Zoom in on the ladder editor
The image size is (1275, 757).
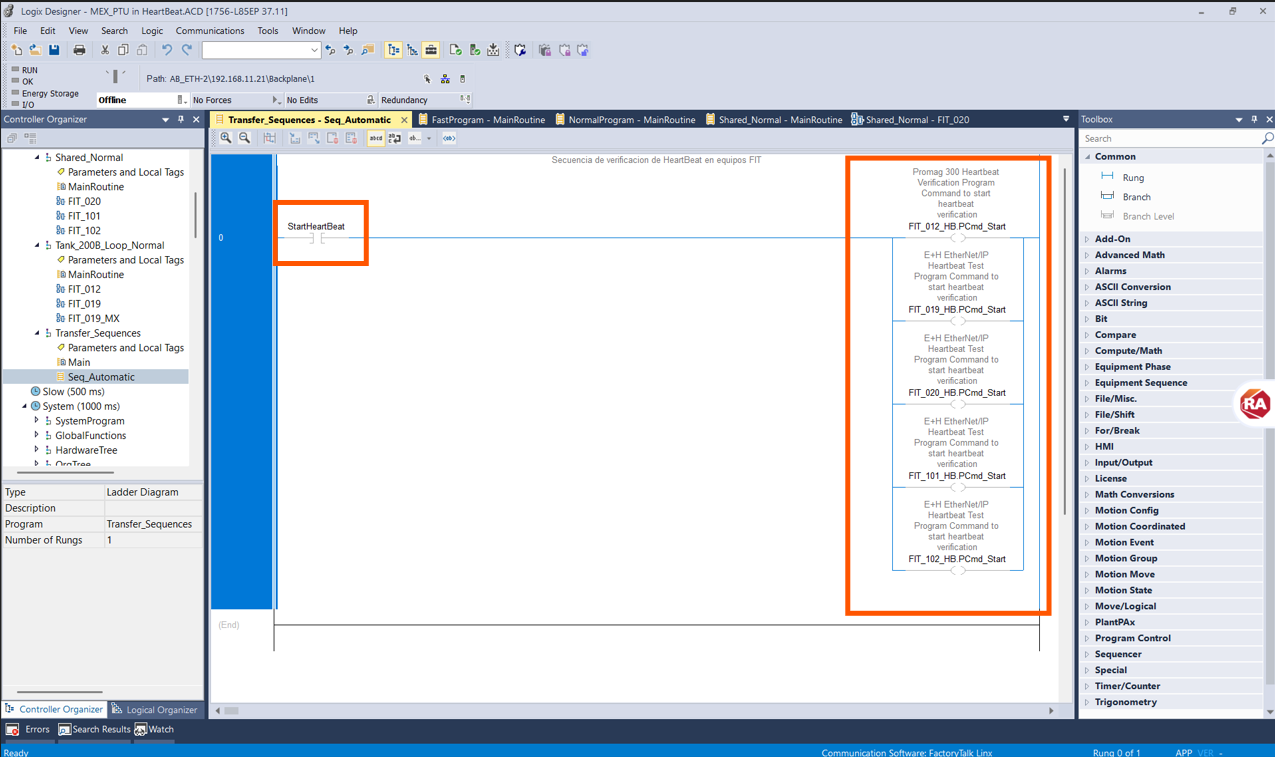tap(226, 139)
